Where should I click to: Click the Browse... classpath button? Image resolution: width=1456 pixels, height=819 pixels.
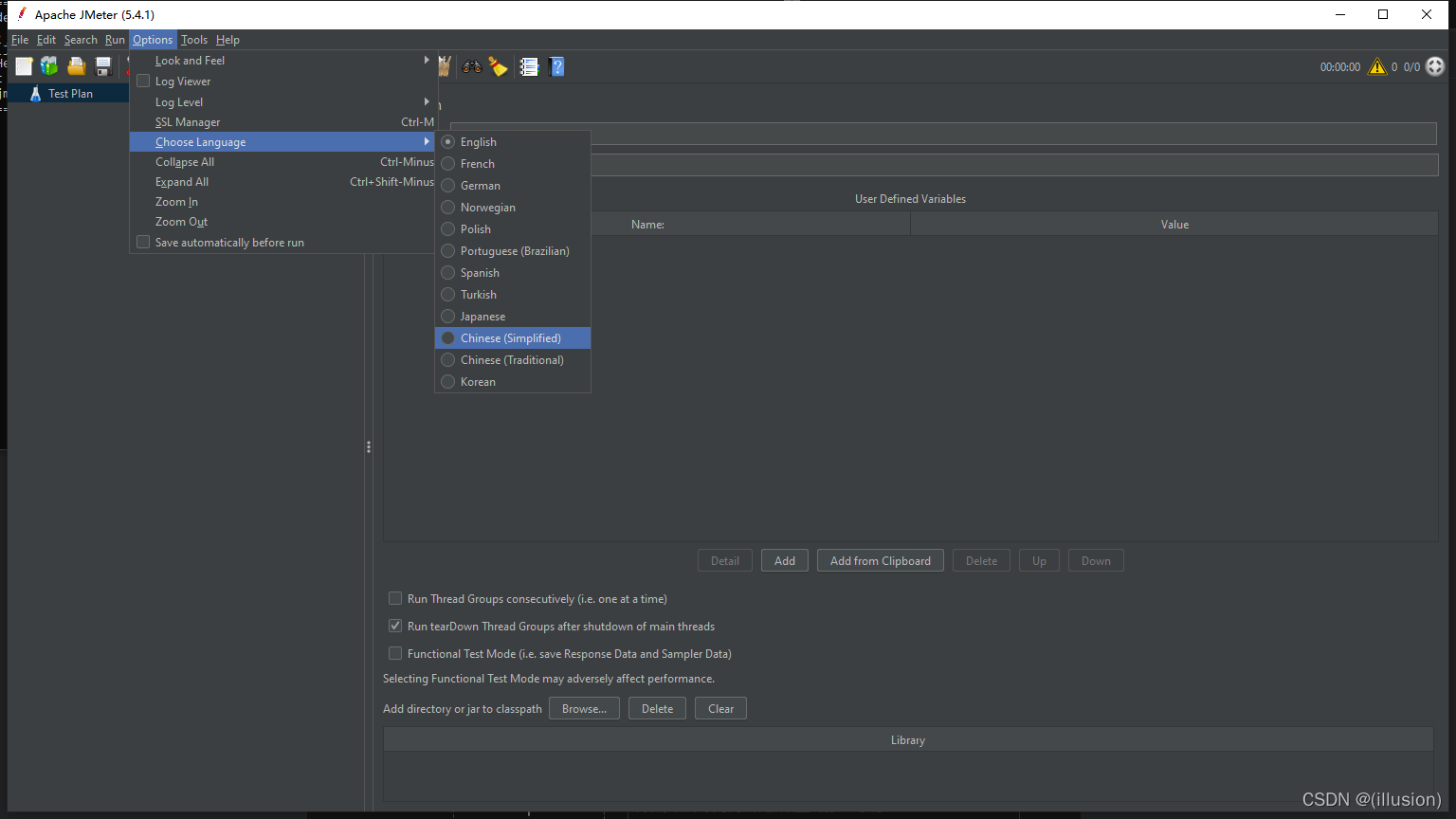click(584, 709)
